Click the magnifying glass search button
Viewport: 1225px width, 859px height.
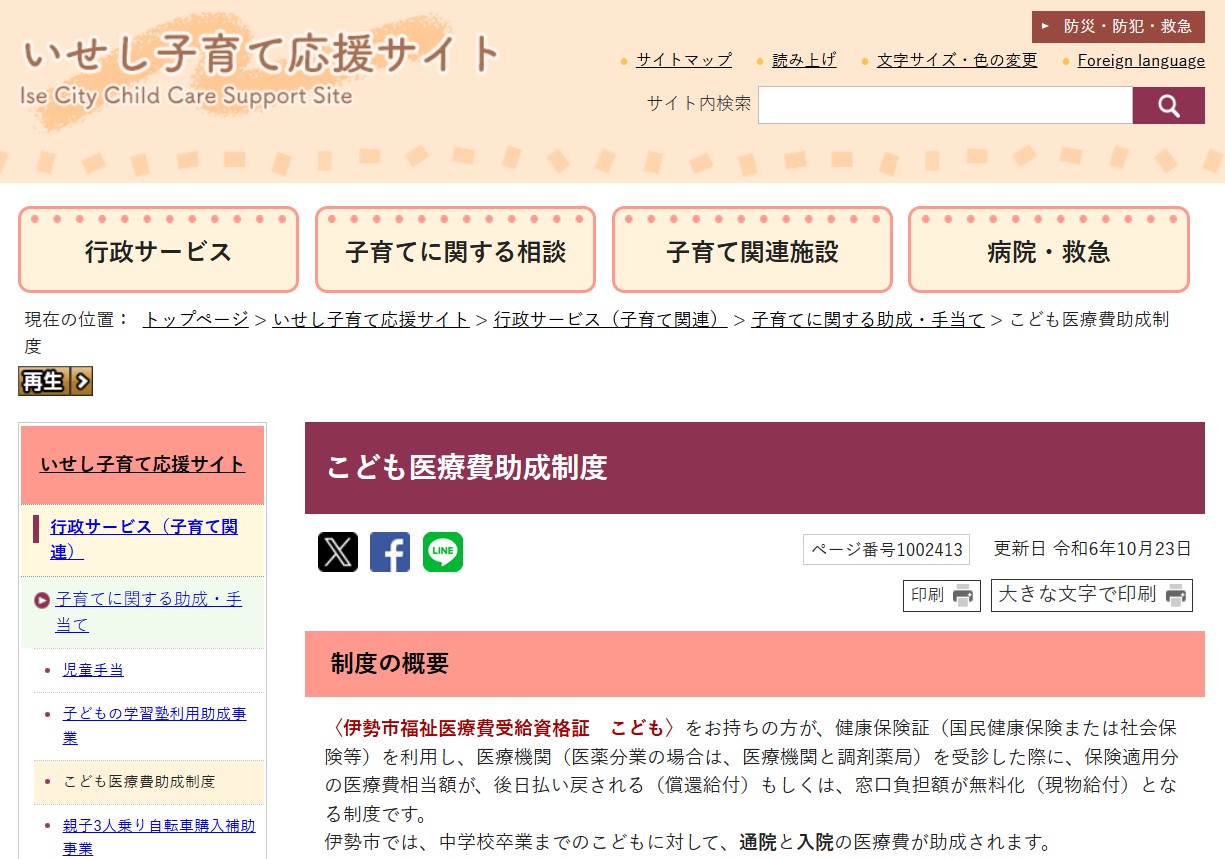tap(1168, 105)
